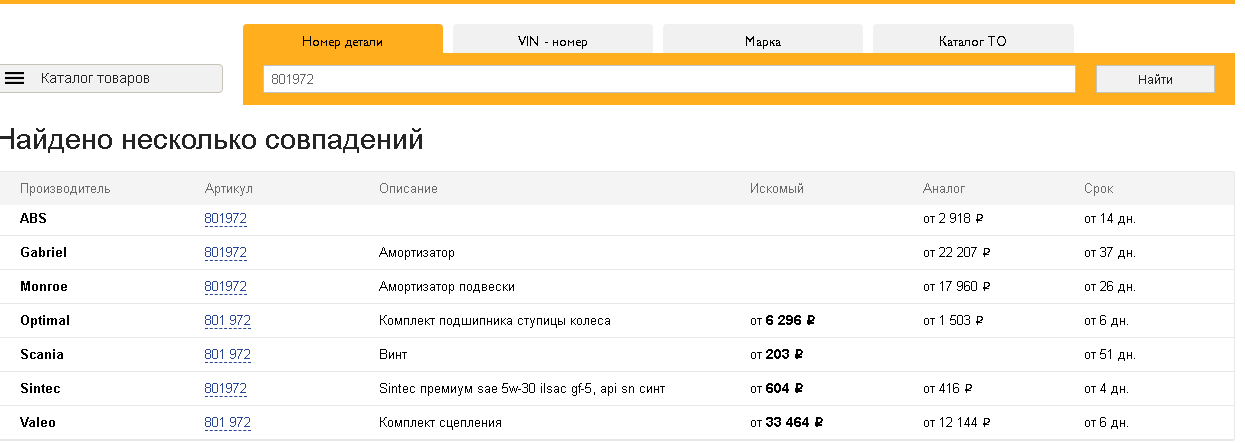Select the ABS manufacturer name

click(x=33, y=218)
